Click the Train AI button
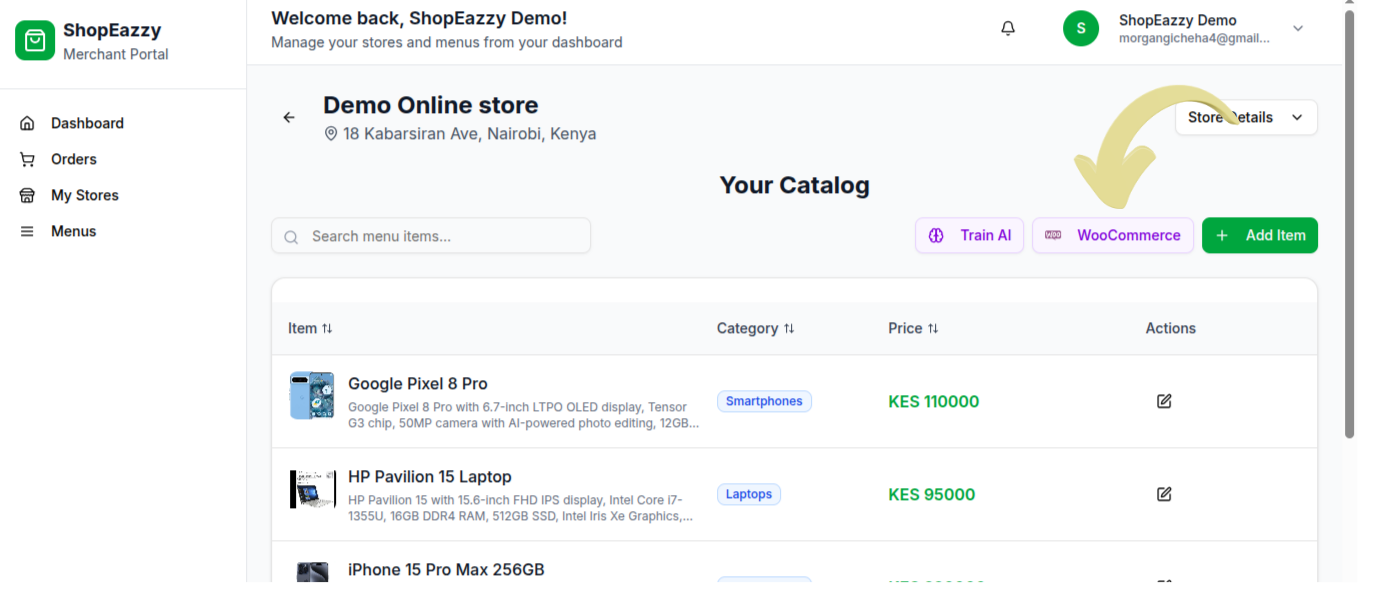The height and width of the screenshot is (592, 1386). coord(969,236)
